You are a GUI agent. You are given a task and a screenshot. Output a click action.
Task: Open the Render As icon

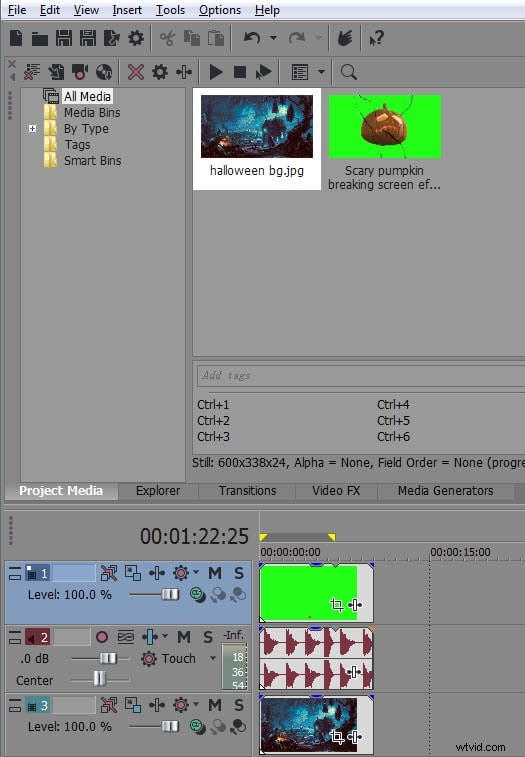112,38
